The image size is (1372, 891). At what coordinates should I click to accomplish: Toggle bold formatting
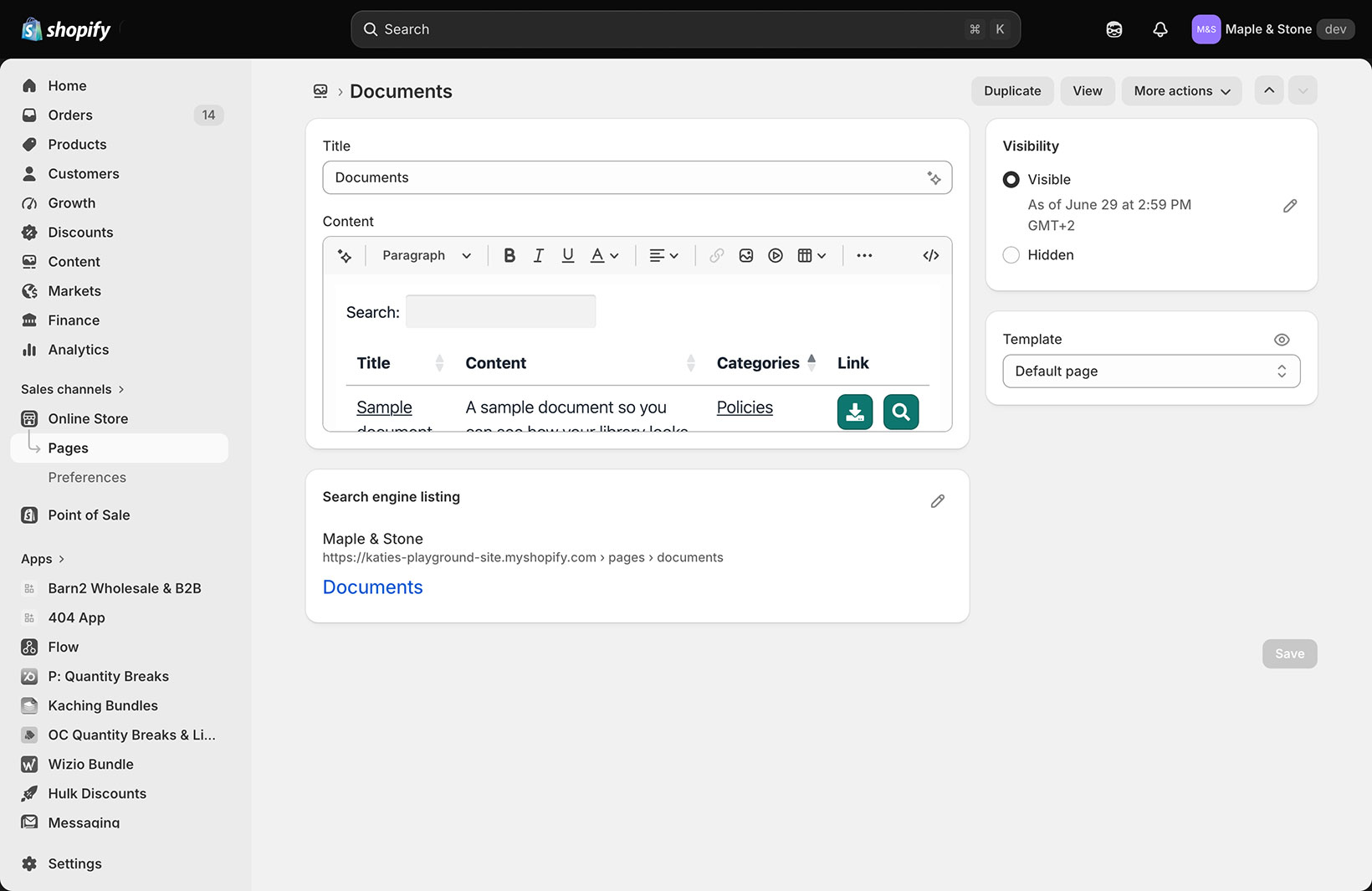coord(509,255)
